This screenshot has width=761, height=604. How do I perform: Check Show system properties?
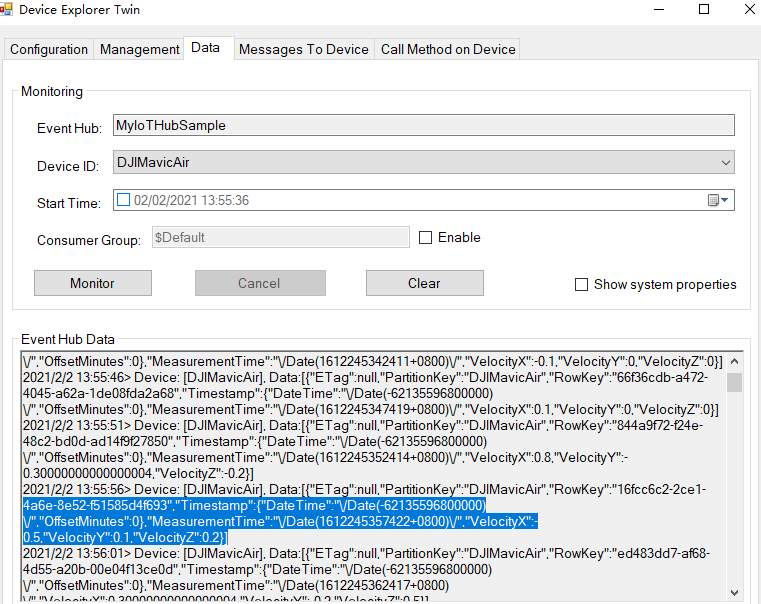(x=581, y=284)
